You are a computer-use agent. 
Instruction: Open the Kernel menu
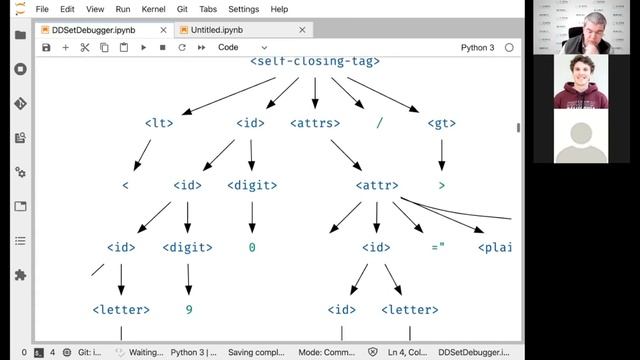click(153, 9)
